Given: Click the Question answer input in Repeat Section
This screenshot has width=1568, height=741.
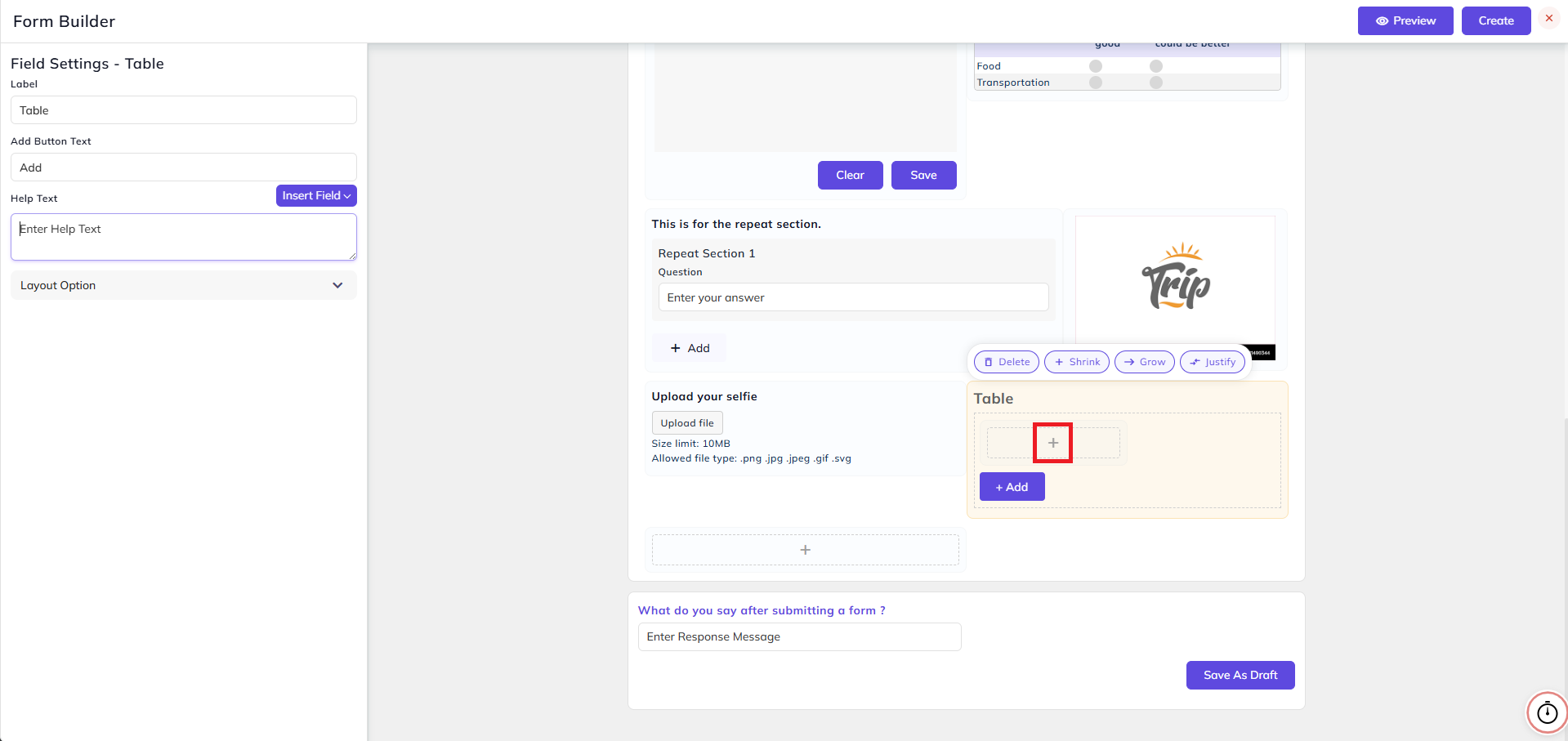Looking at the screenshot, I should click(854, 297).
